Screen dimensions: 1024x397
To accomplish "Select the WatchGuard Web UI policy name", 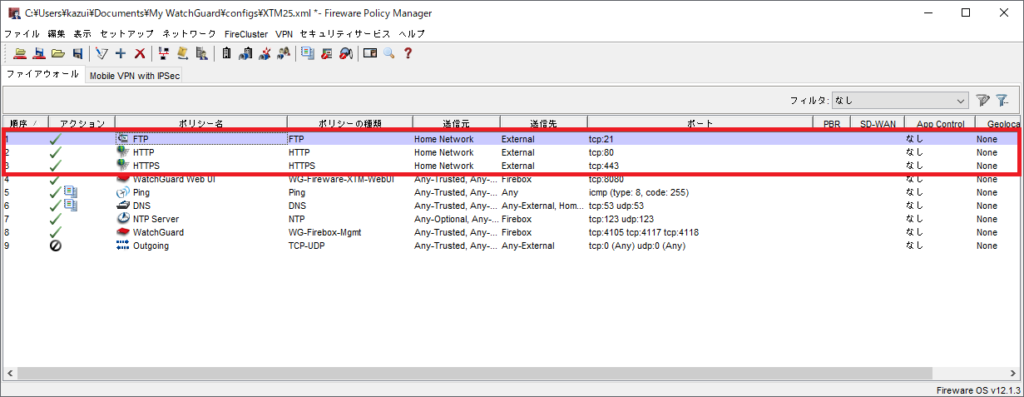I will (x=174, y=179).
